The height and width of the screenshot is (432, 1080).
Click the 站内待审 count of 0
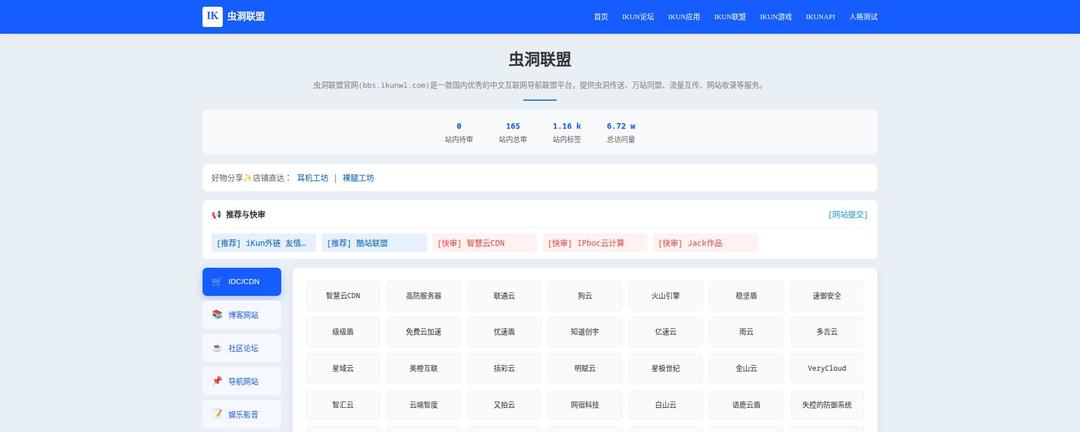tap(459, 126)
